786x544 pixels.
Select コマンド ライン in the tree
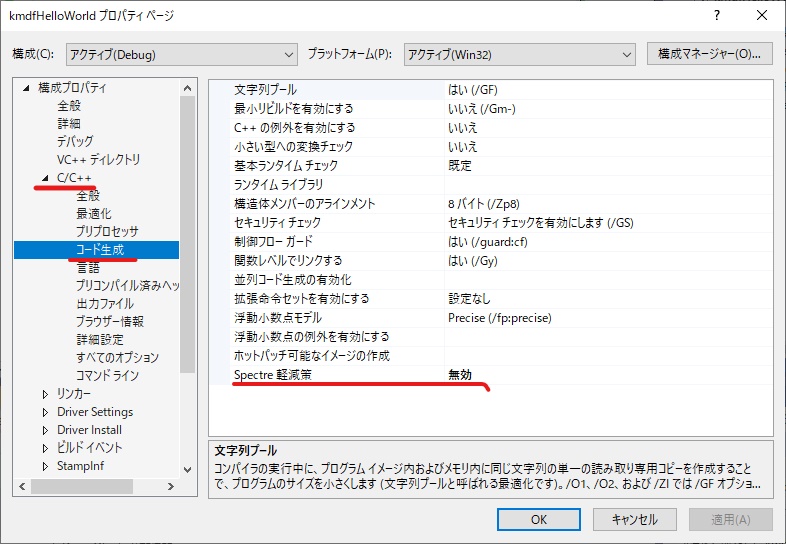tap(107, 376)
